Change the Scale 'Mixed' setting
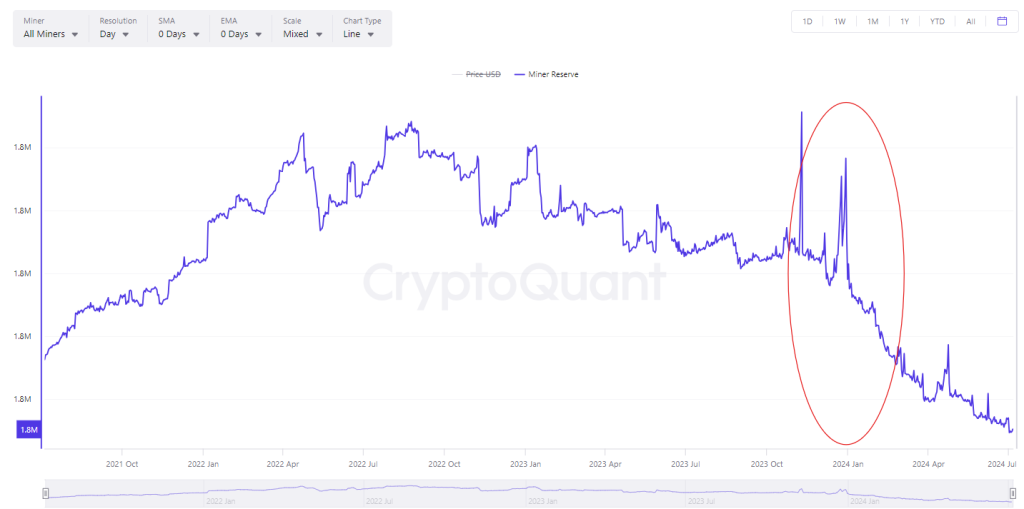The image size is (1024, 509). [x=303, y=34]
